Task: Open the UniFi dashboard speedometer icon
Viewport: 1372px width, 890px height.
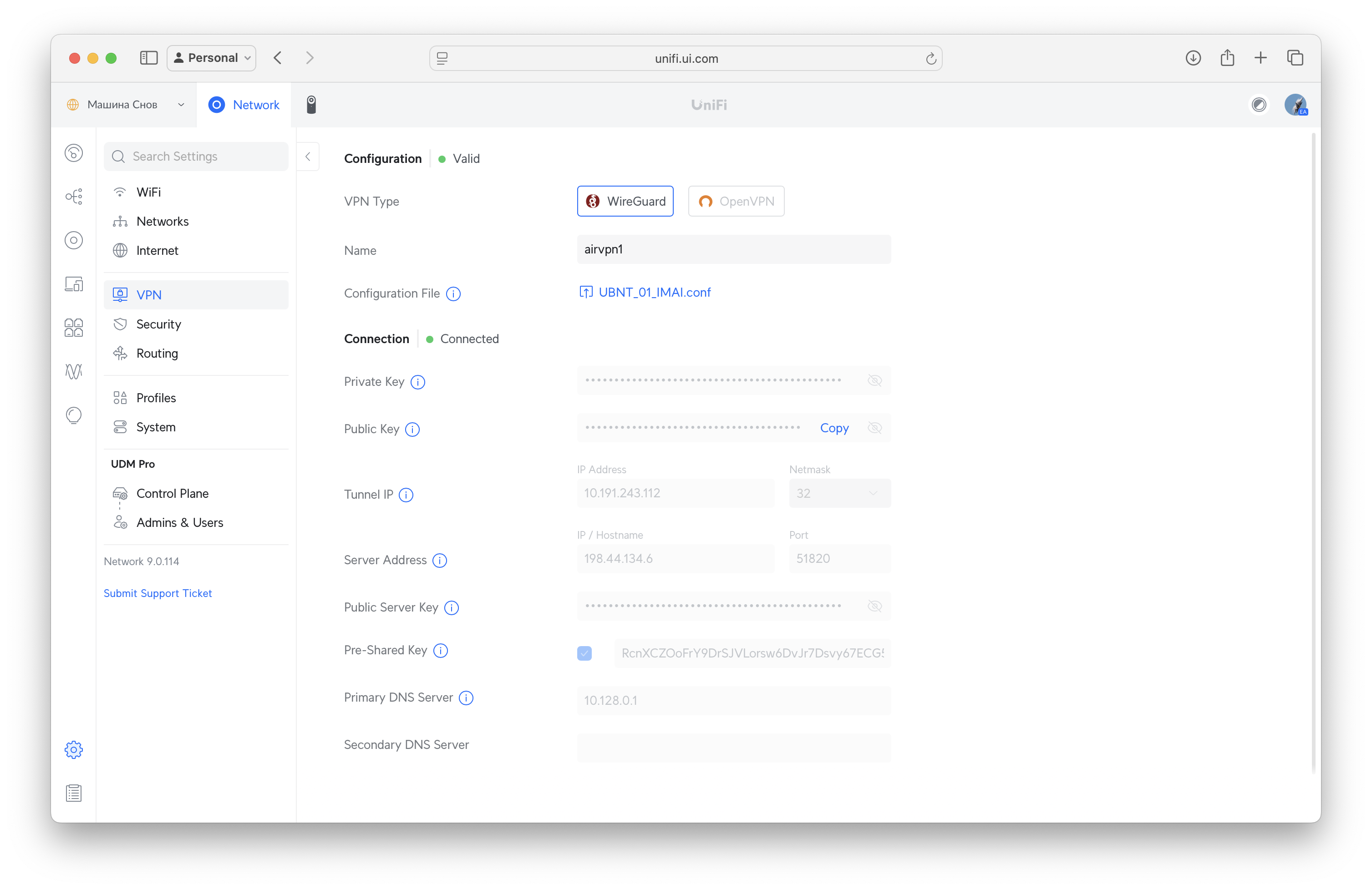Action: (x=74, y=152)
